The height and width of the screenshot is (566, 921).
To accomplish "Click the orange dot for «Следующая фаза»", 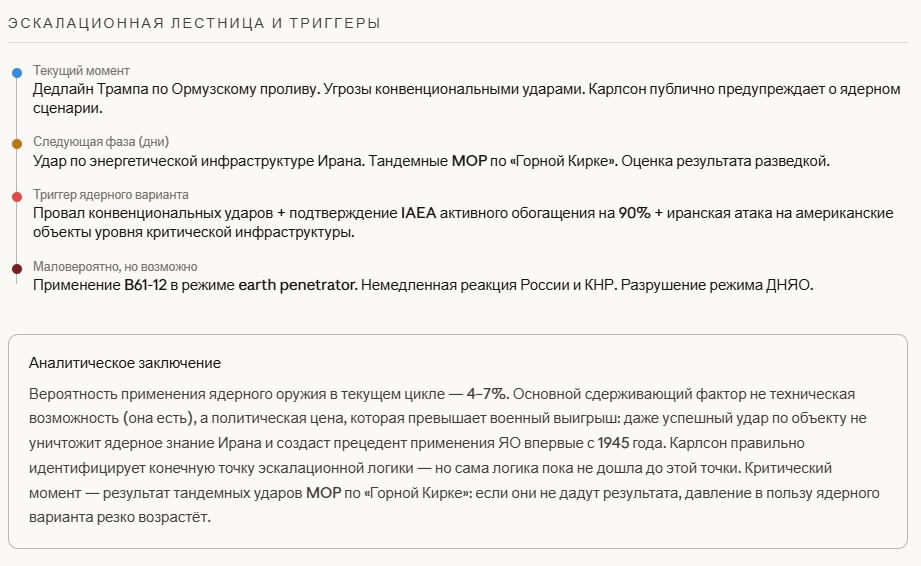I will [x=17, y=144].
